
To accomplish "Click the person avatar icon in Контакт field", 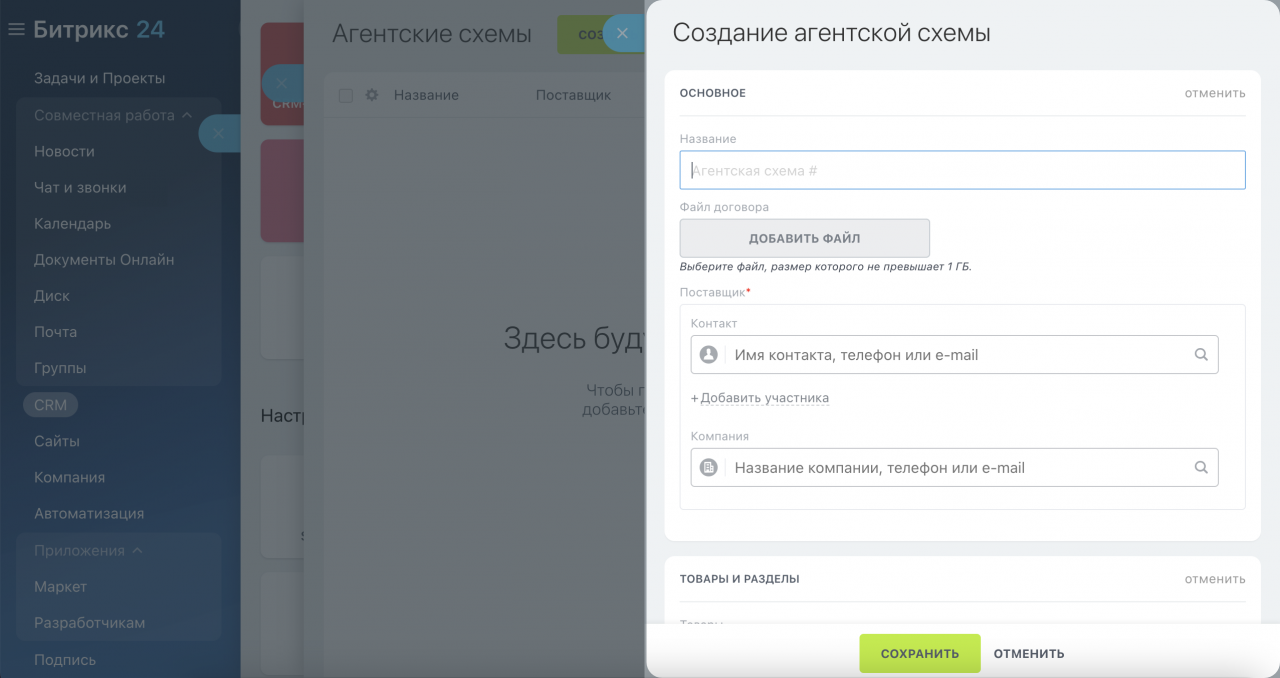I will (x=709, y=355).
